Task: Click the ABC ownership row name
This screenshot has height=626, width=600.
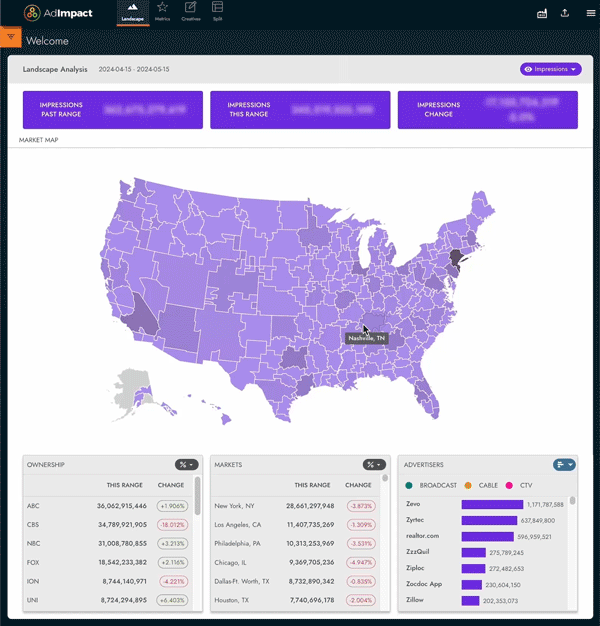Action: (33, 506)
